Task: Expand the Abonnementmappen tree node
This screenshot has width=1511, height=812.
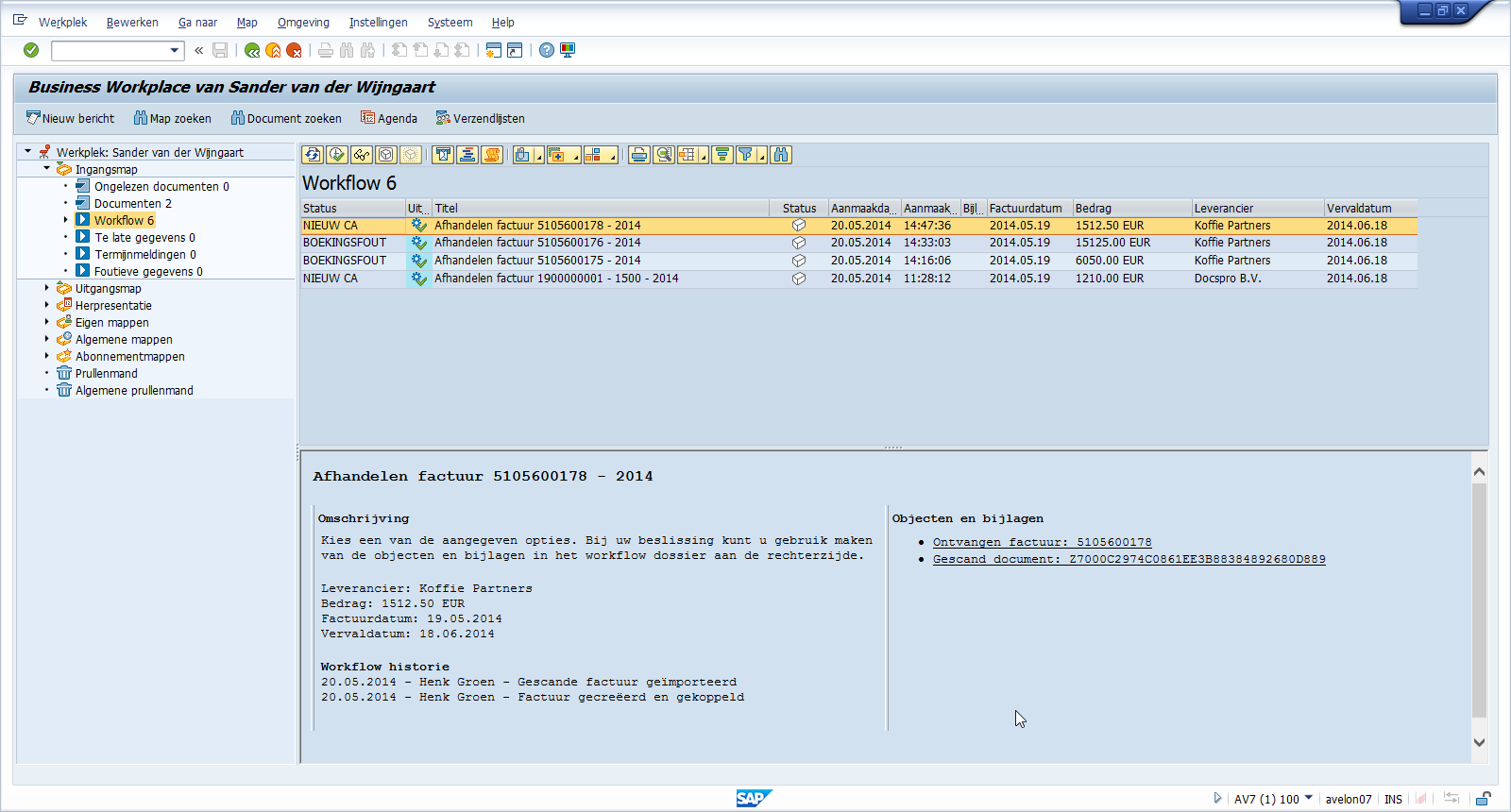Action: pos(46,356)
